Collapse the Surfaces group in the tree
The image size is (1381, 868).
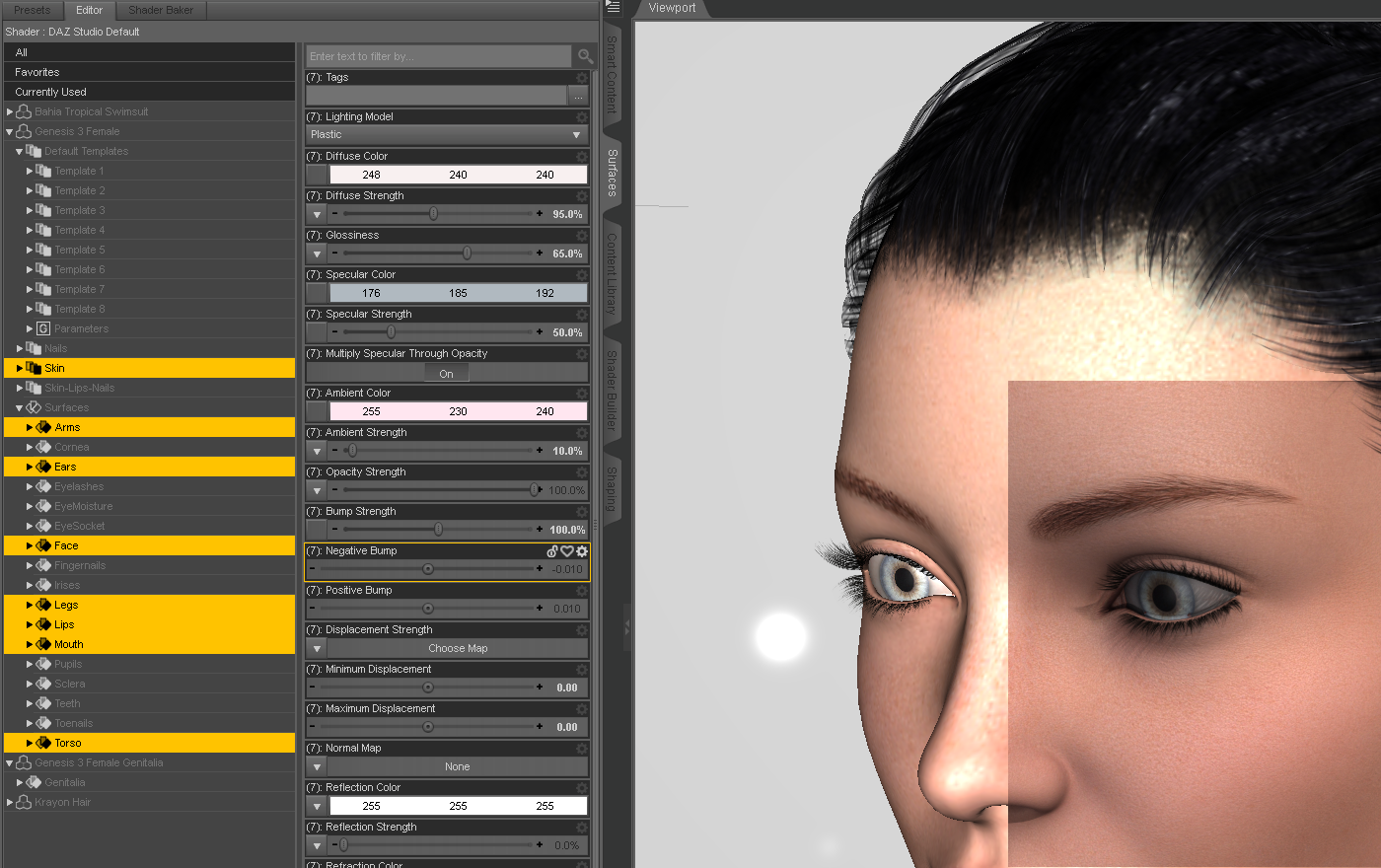point(20,407)
